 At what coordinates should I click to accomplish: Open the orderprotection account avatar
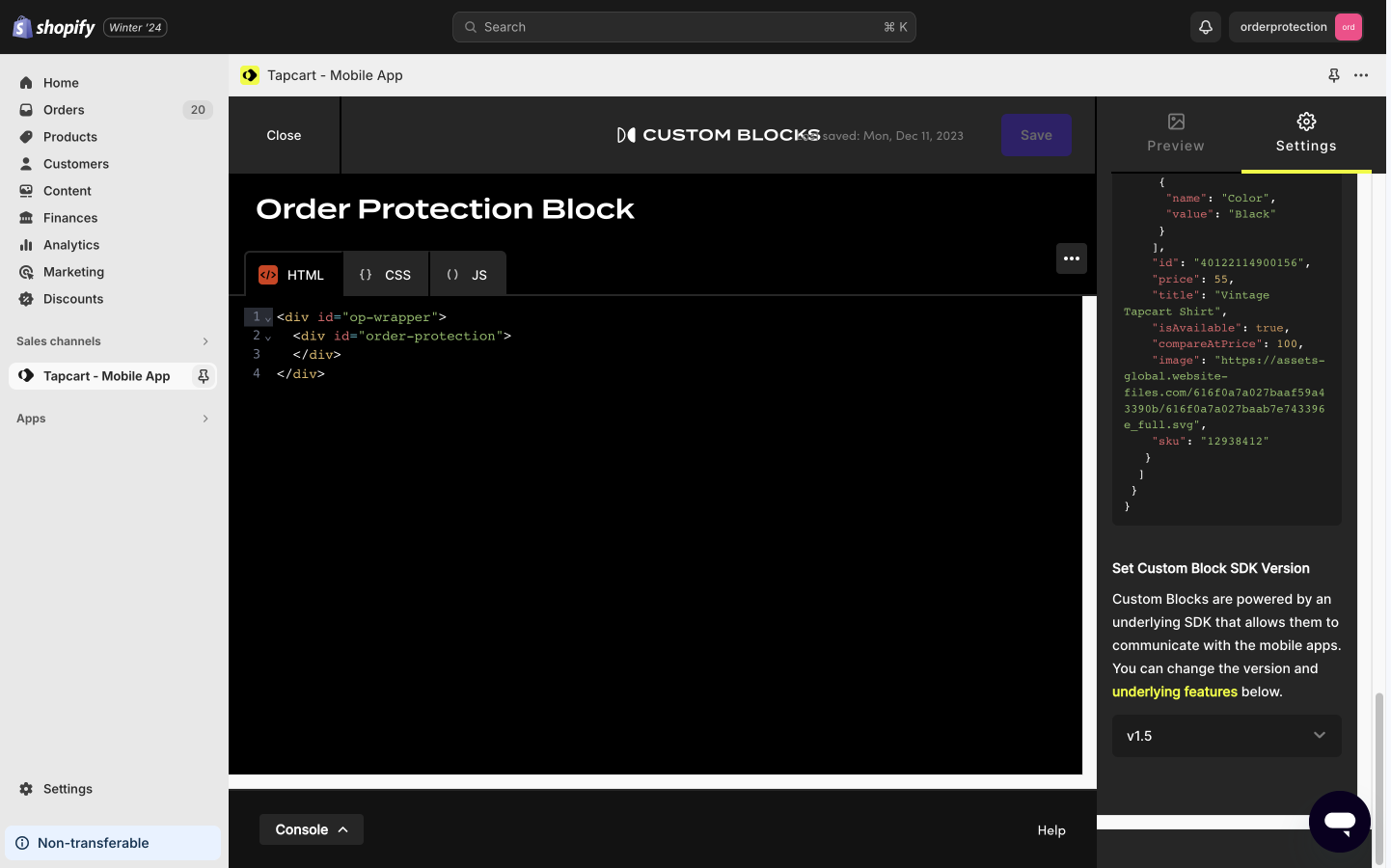point(1349,27)
